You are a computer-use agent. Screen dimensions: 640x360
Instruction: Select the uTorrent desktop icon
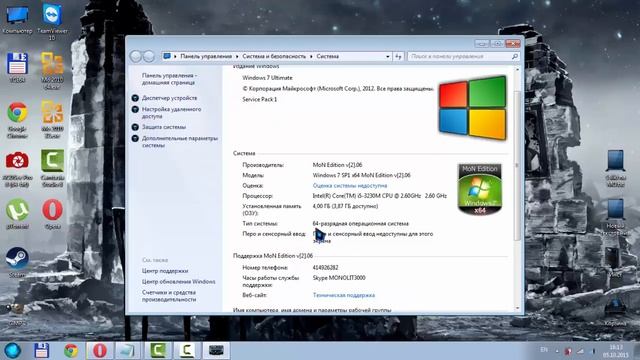tap(17, 213)
